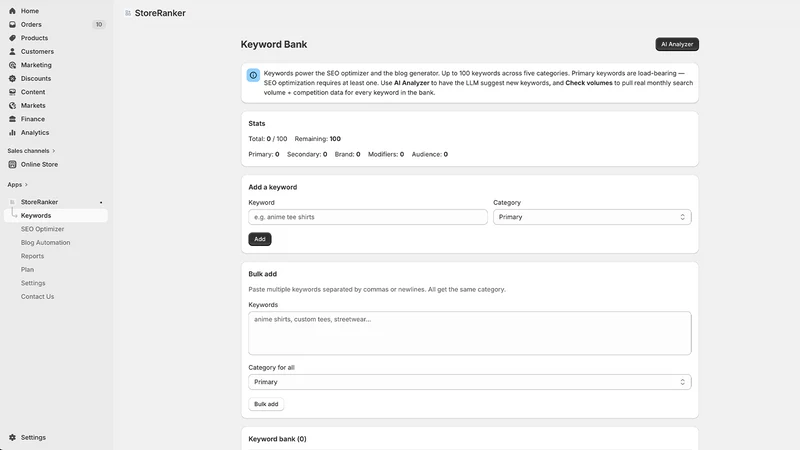Click the Customers person icon
The width and height of the screenshot is (800, 450).
12,52
